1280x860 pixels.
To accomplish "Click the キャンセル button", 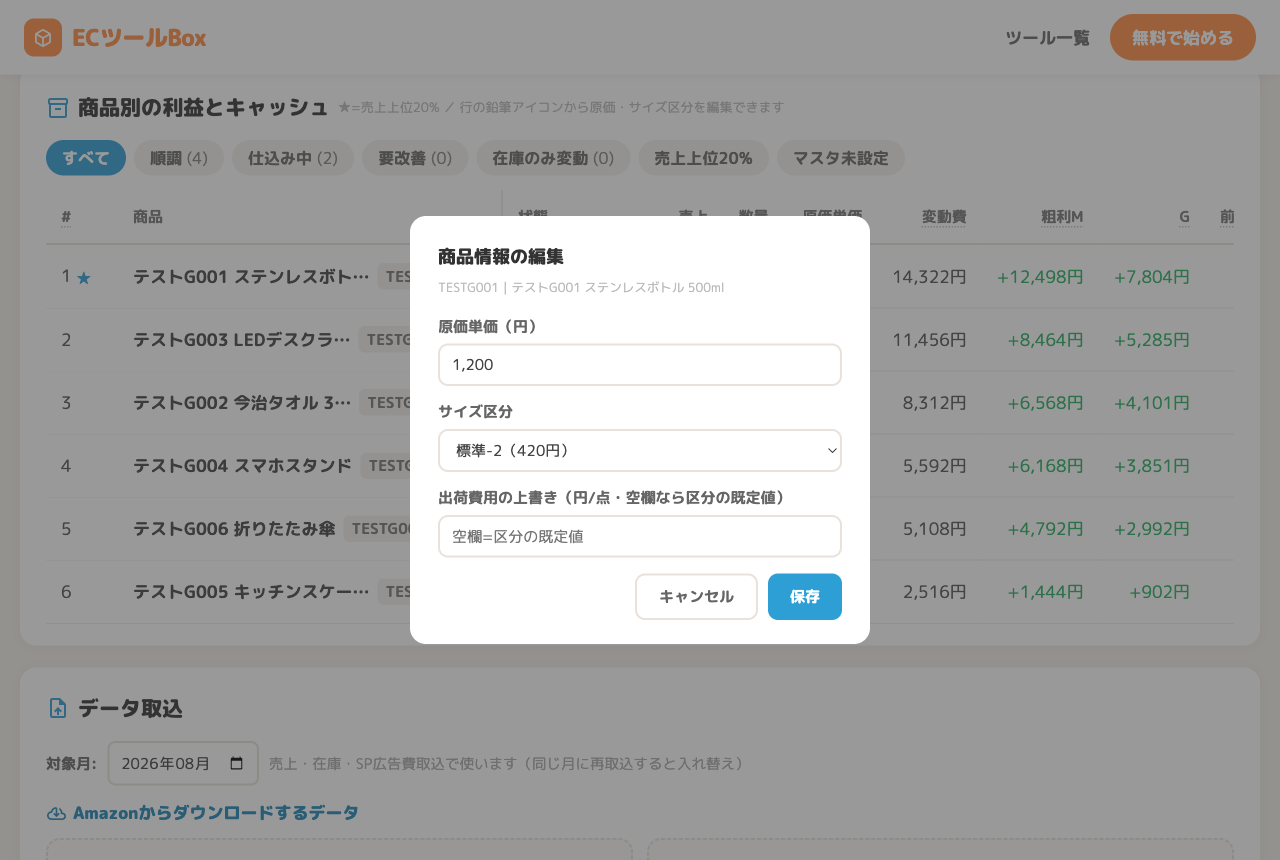I will 696,597.
